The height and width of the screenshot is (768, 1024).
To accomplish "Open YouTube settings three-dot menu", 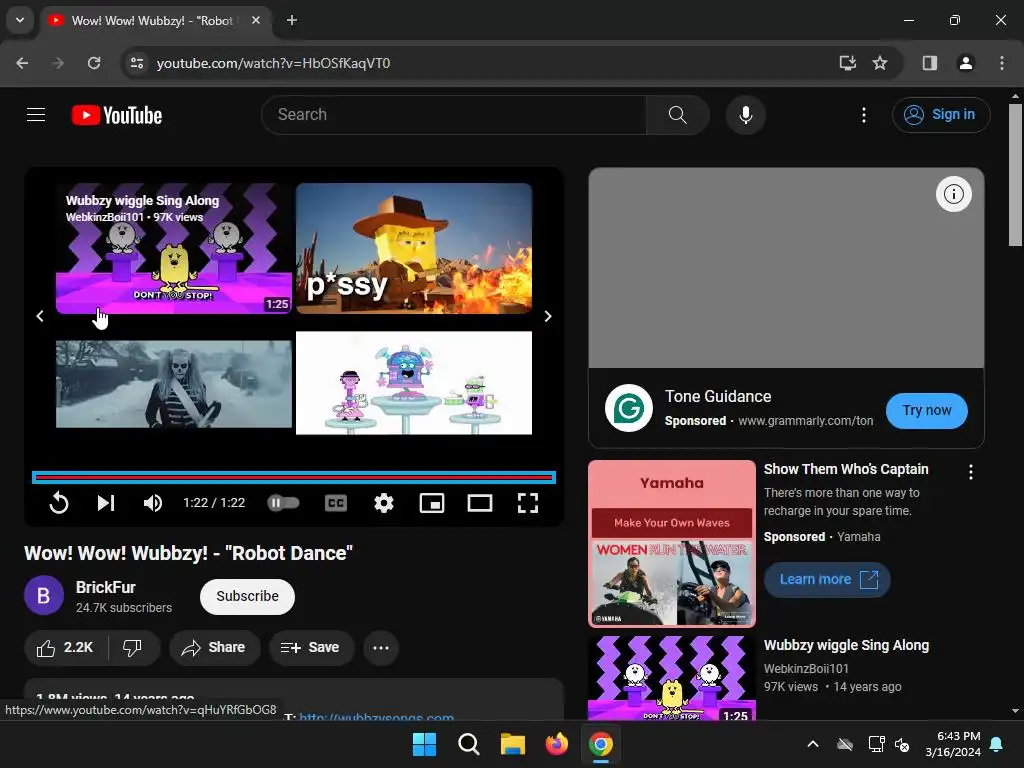I will point(863,115).
